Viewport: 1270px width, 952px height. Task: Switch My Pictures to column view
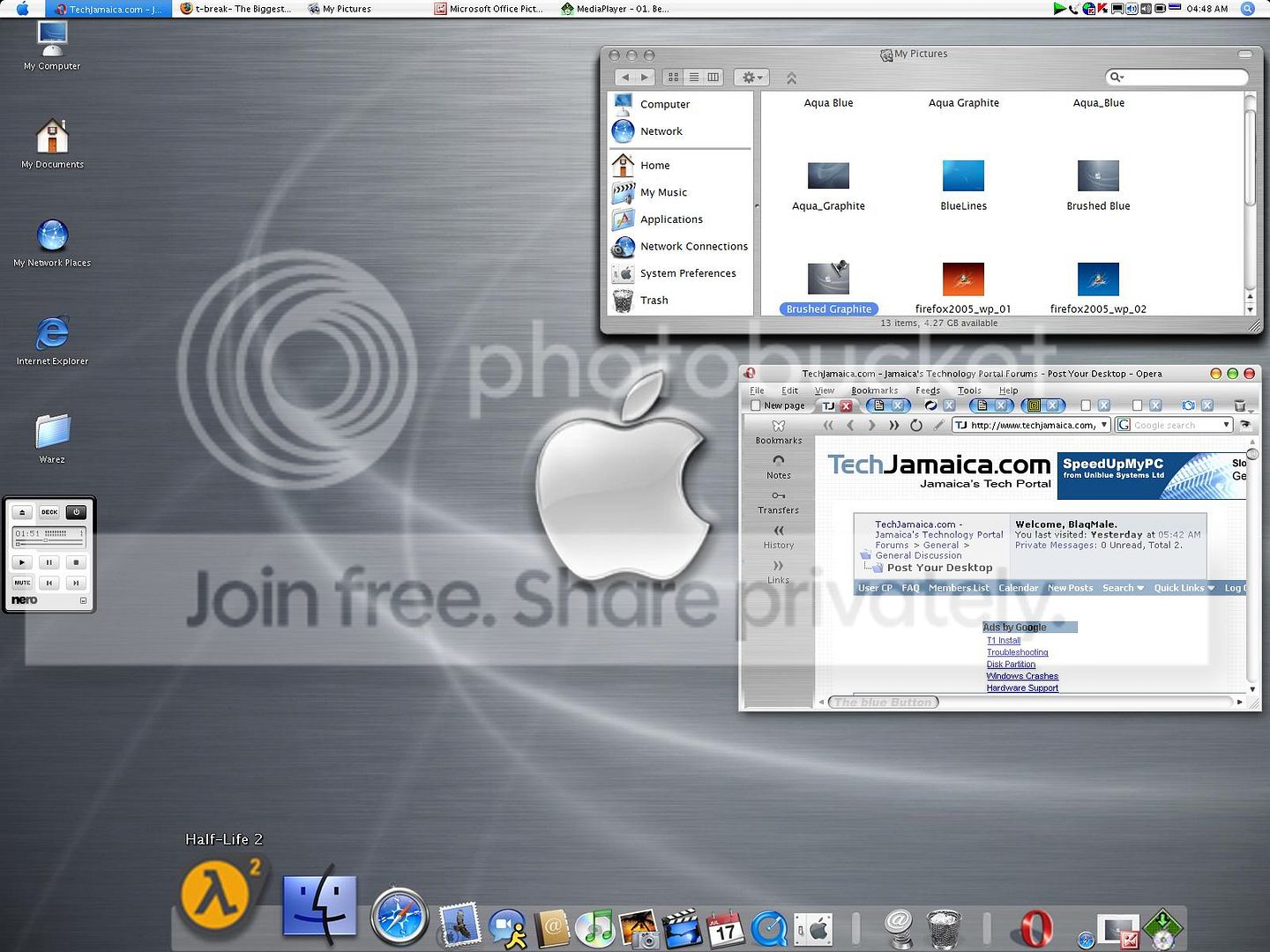pyautogui.click(x=713, y=78)
